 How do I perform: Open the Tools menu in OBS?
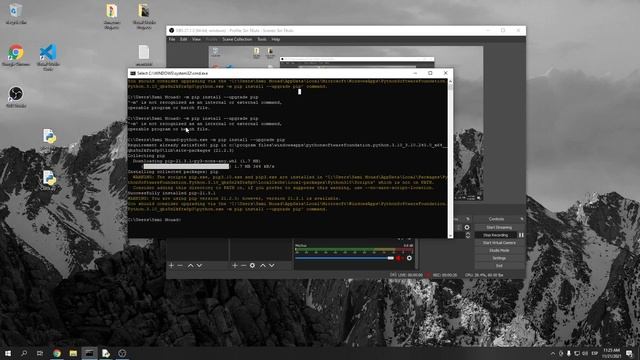262,39
